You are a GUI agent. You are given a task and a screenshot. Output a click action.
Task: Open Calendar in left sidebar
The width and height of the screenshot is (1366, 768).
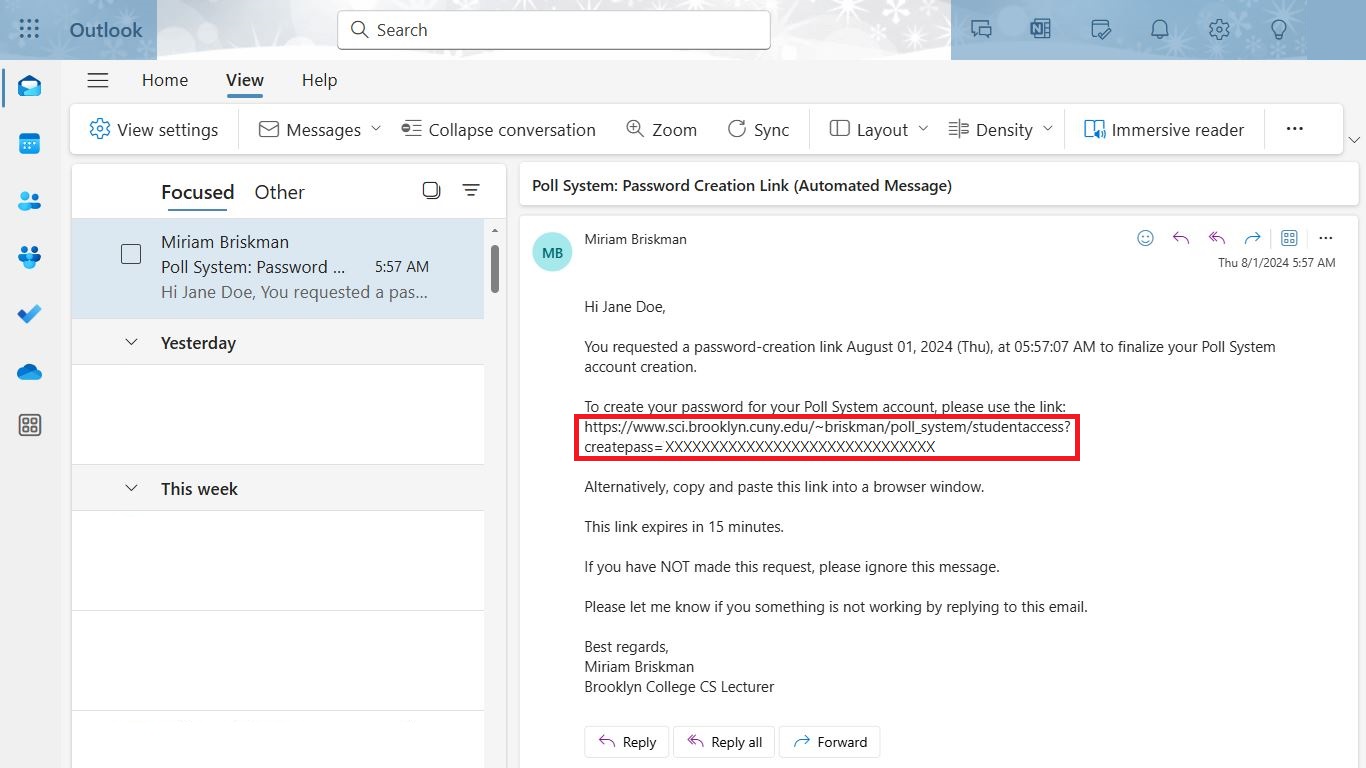coord(29,144)
